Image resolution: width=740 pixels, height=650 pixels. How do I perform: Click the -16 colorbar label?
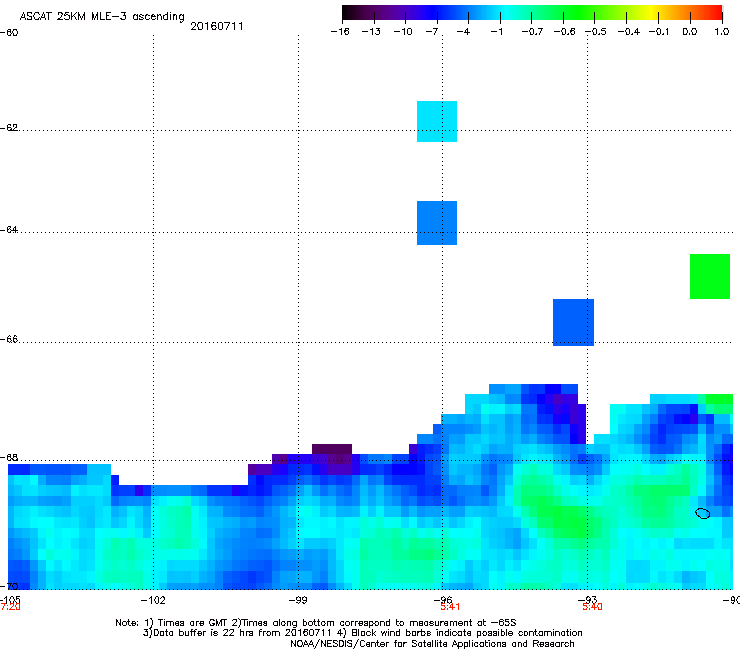point(340,32)
